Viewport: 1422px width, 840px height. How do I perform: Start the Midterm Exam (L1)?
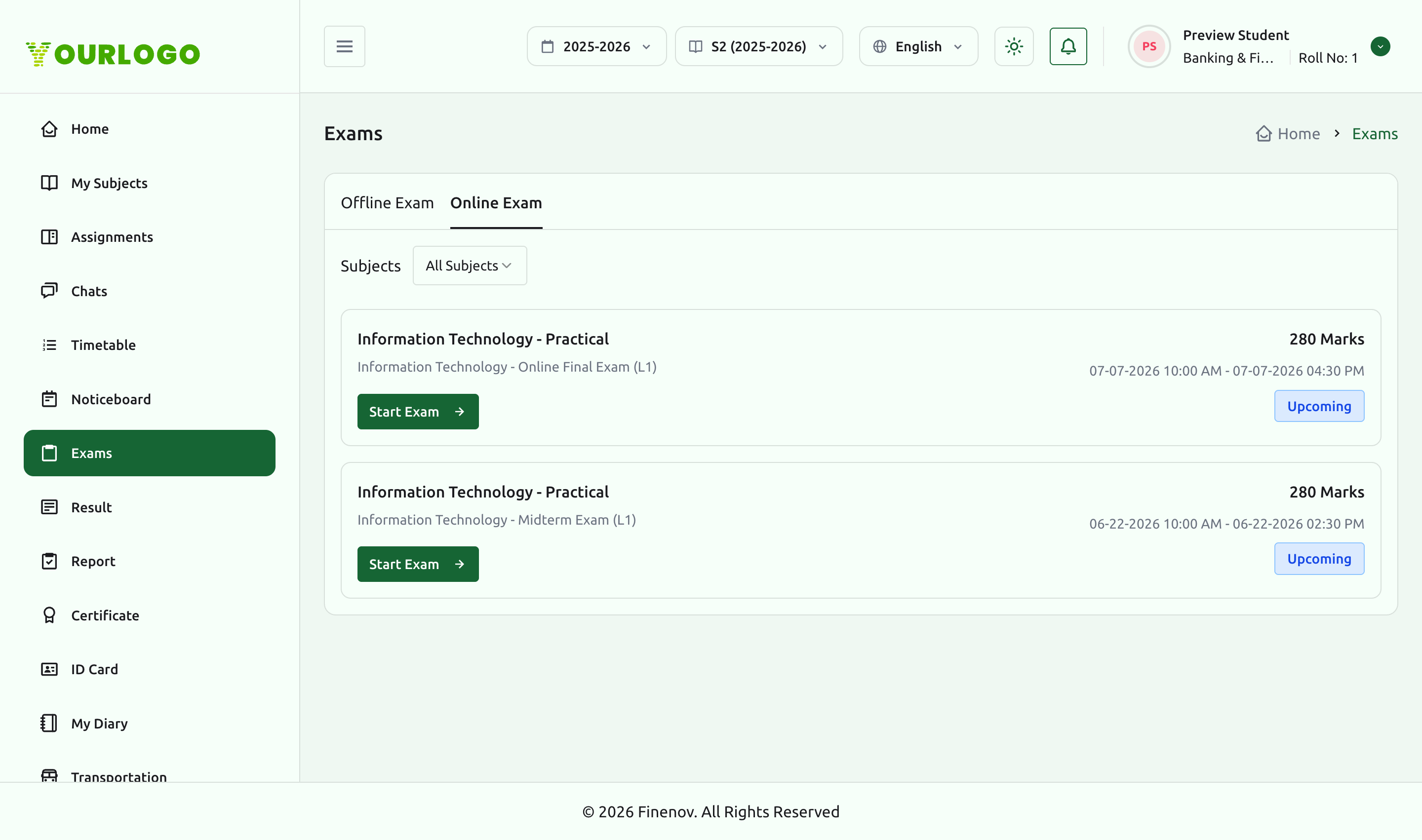coord(418,564)
